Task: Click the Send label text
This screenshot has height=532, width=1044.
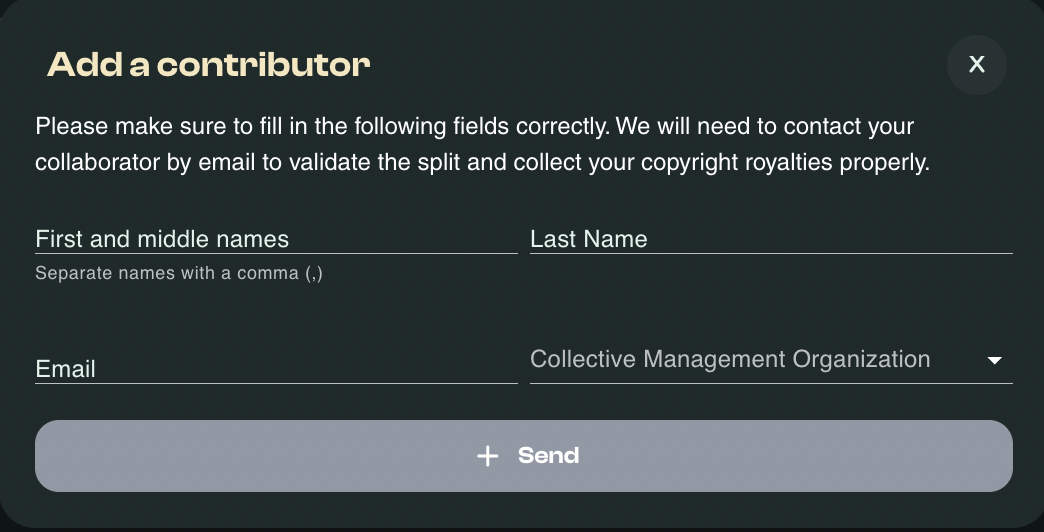Action: 548,456
